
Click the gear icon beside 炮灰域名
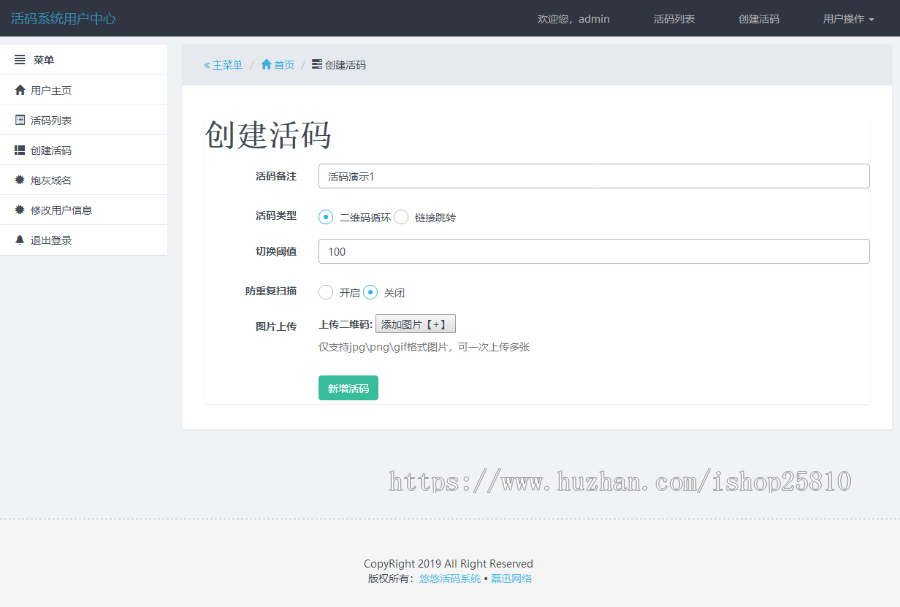coord(20,179)
